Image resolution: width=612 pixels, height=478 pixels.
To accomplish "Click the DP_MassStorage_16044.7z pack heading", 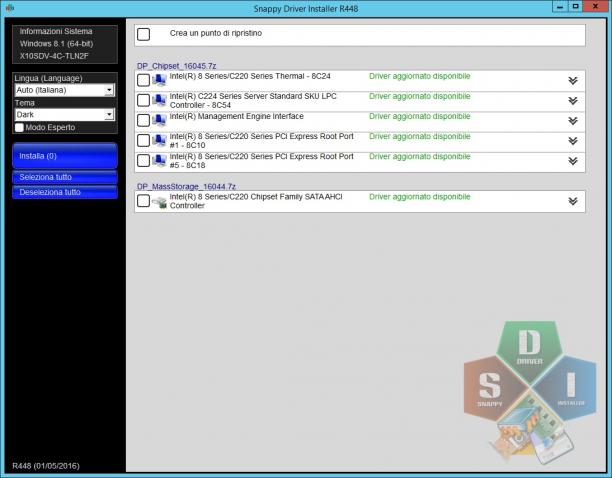I will pos(186,187).
